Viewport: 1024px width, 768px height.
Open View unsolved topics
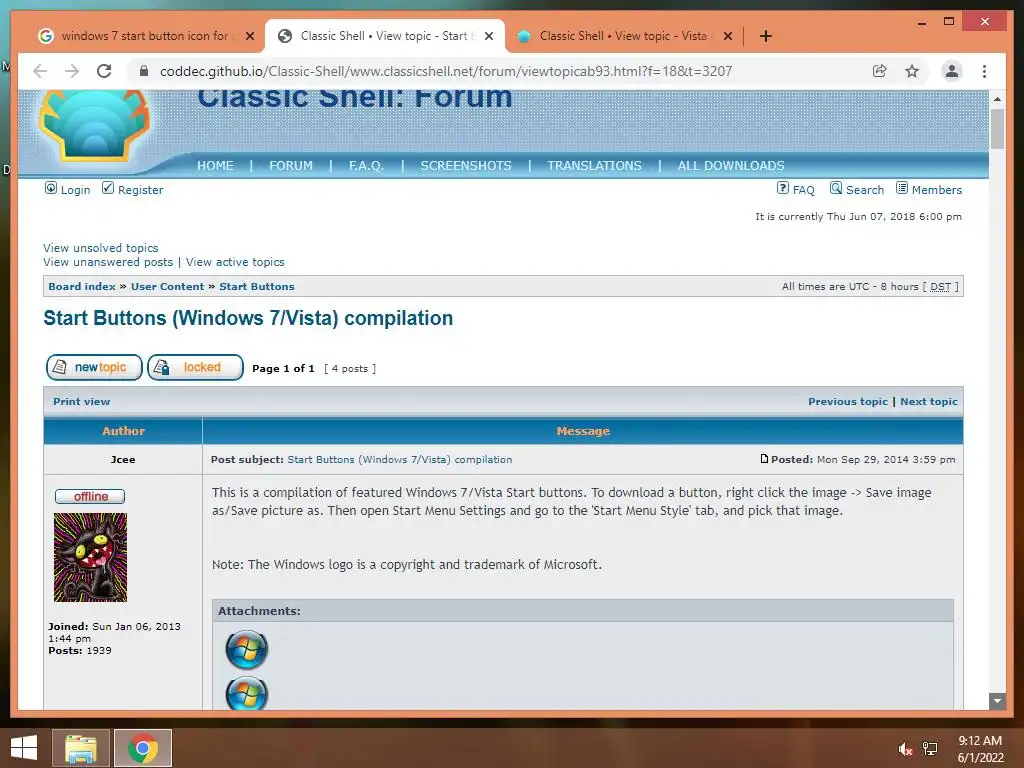(x=101, y=248)
